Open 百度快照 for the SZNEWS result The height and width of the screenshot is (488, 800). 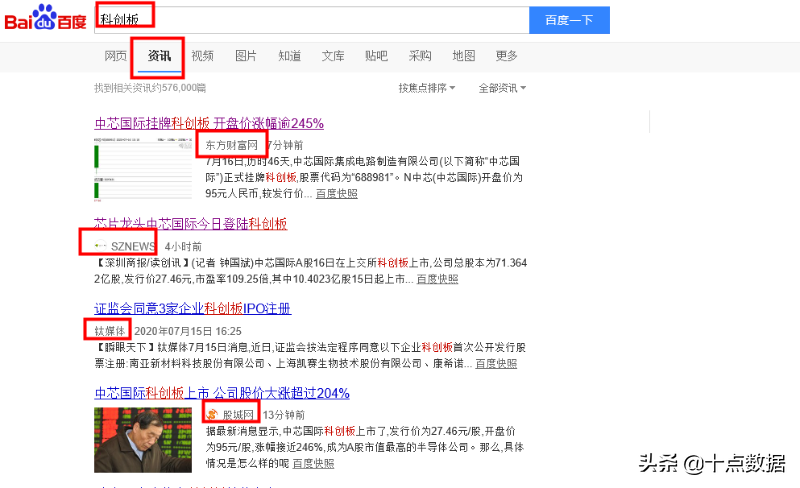(437, 279)
